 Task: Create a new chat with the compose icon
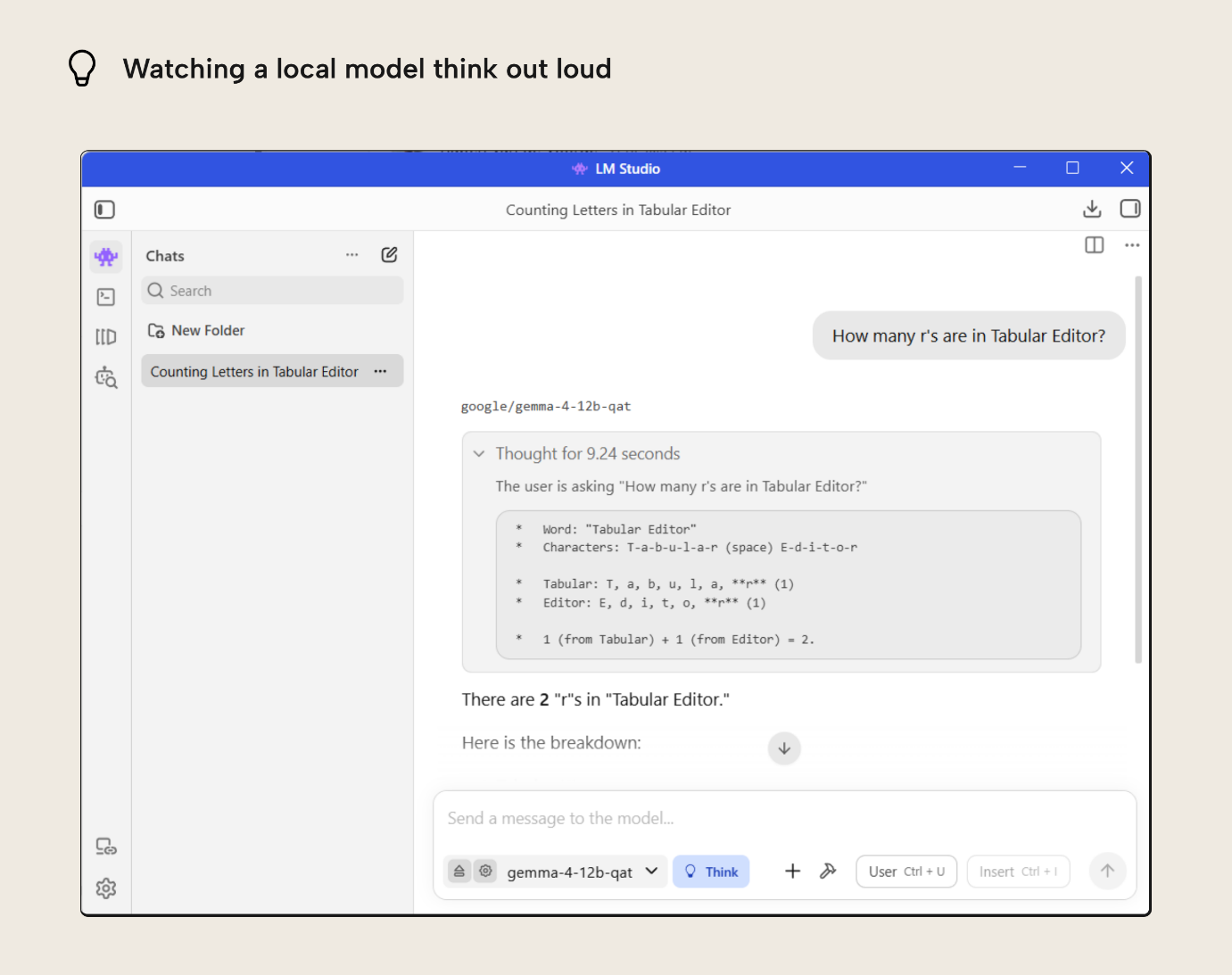(x=390, y=255)
